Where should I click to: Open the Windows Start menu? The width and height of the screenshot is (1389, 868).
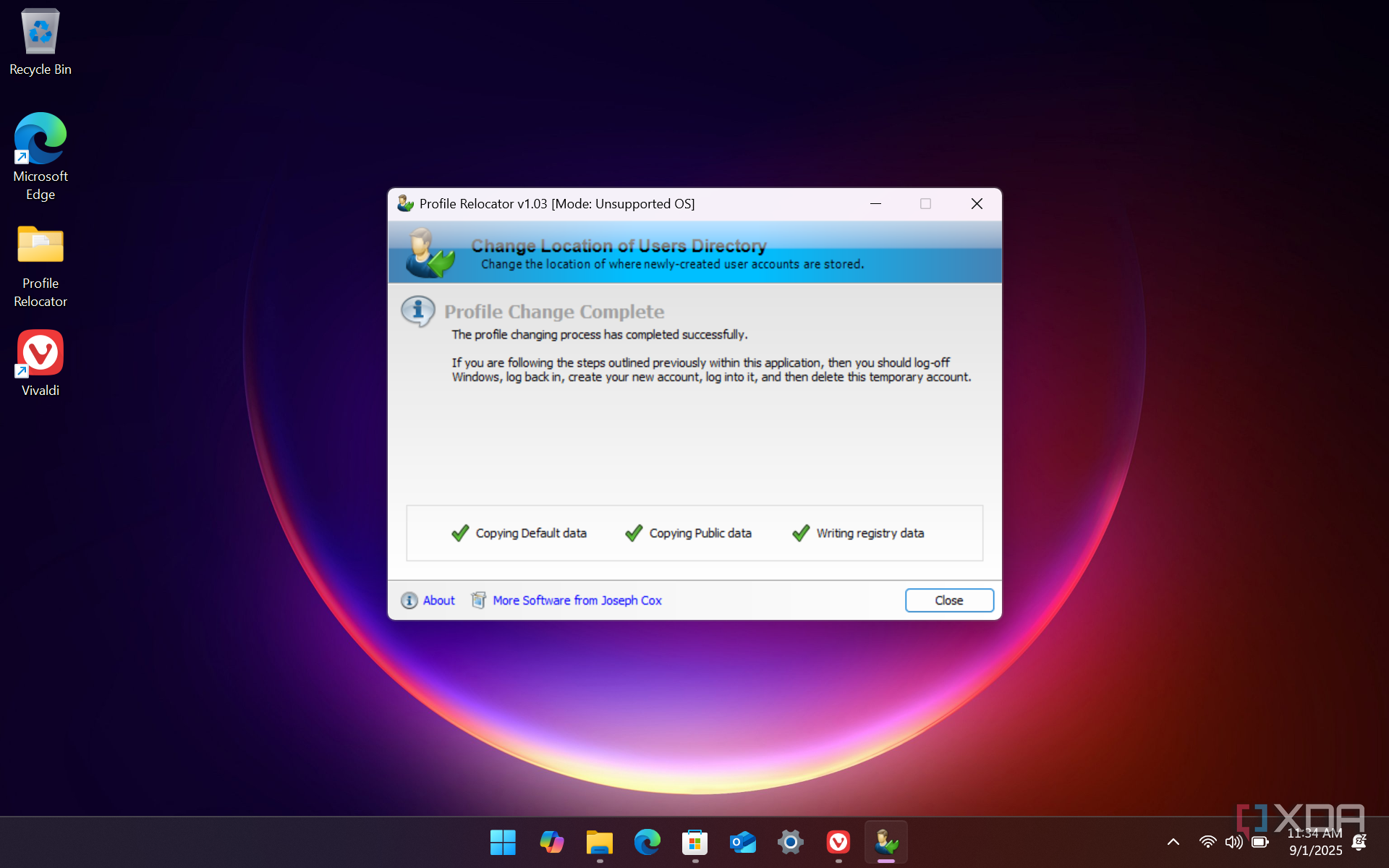(503, 842)
